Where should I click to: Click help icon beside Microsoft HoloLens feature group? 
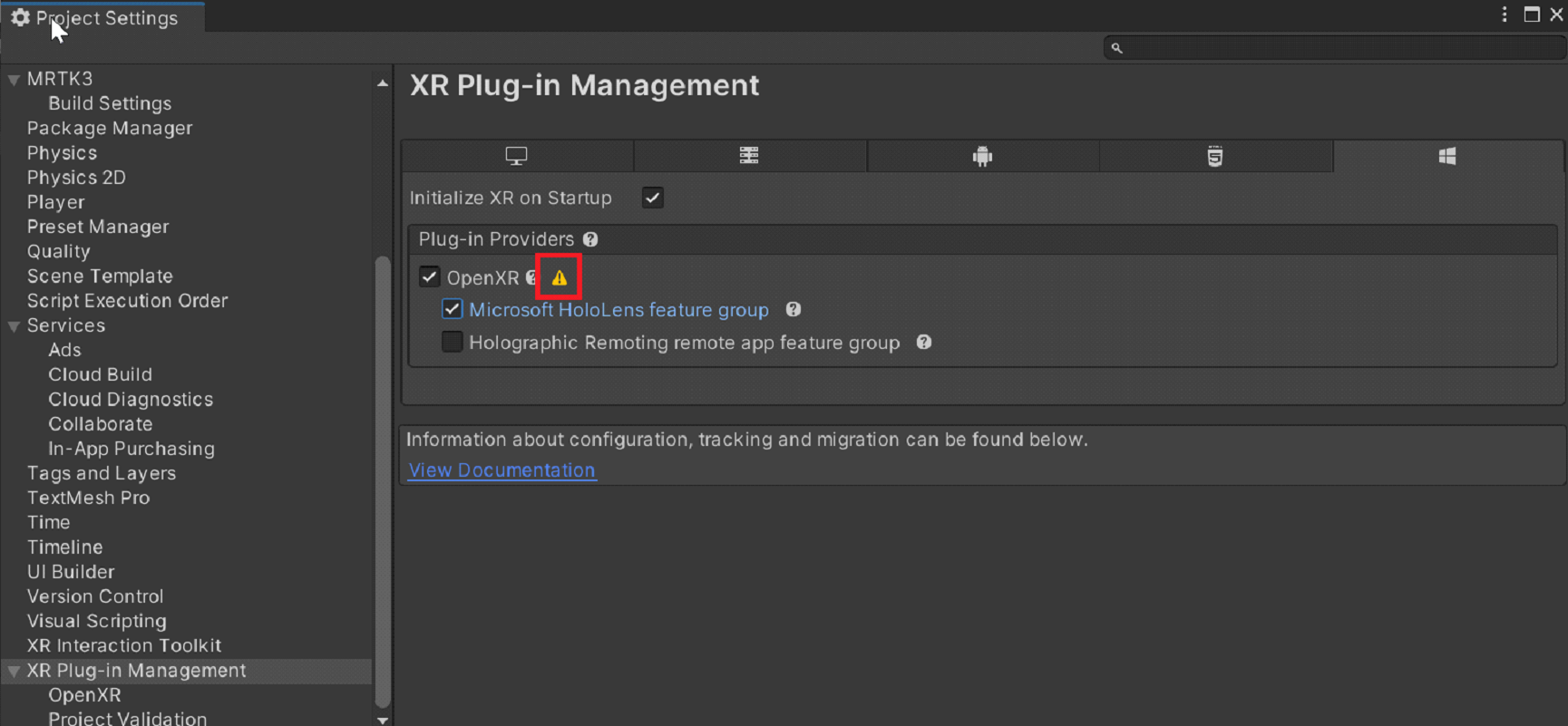click(x=794, y=309)
